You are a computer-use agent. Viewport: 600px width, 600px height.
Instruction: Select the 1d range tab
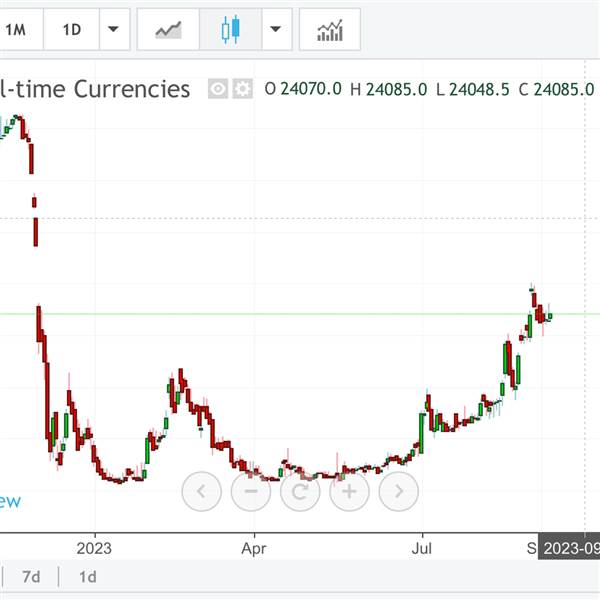pos(88,577)
